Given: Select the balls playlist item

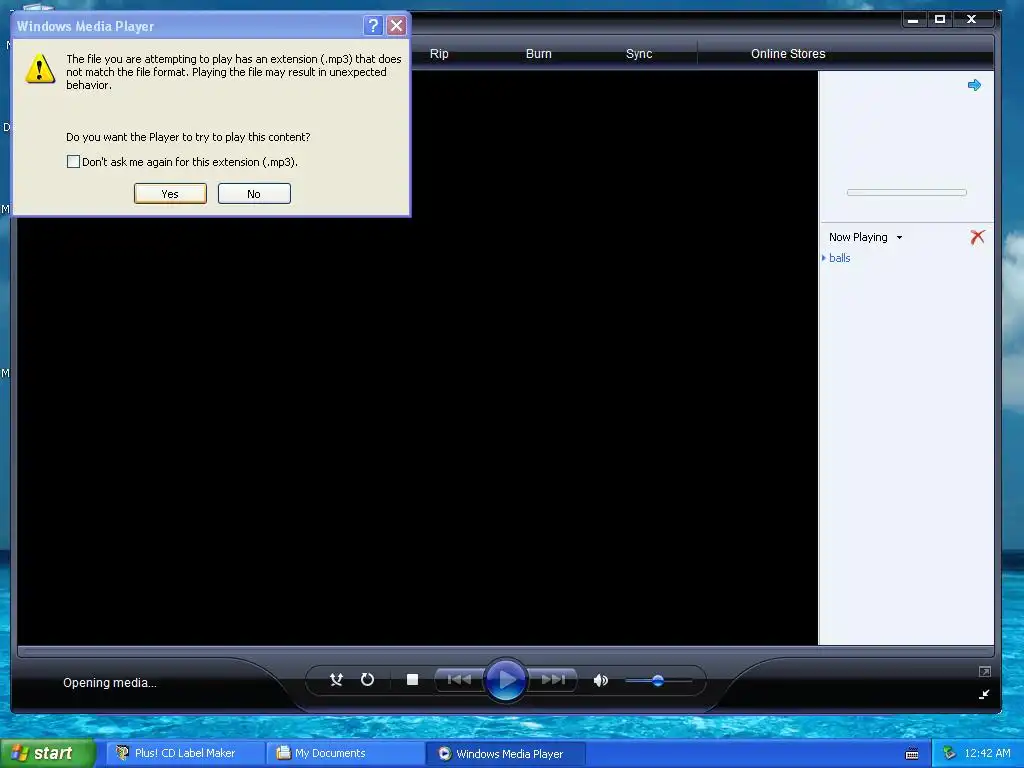Looking at the screenshot, I should 839,258.
